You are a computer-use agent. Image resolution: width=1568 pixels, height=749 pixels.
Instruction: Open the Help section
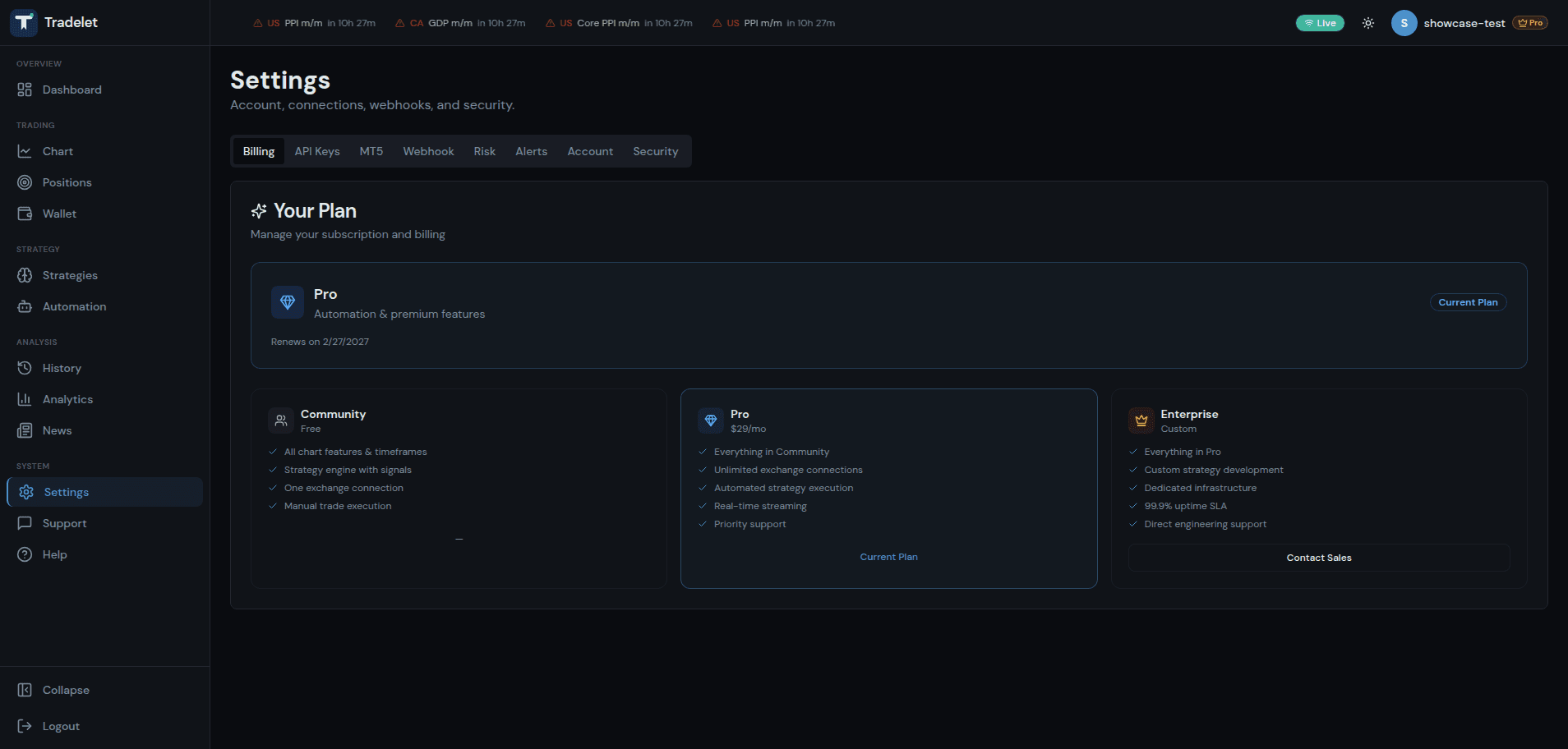54,554
